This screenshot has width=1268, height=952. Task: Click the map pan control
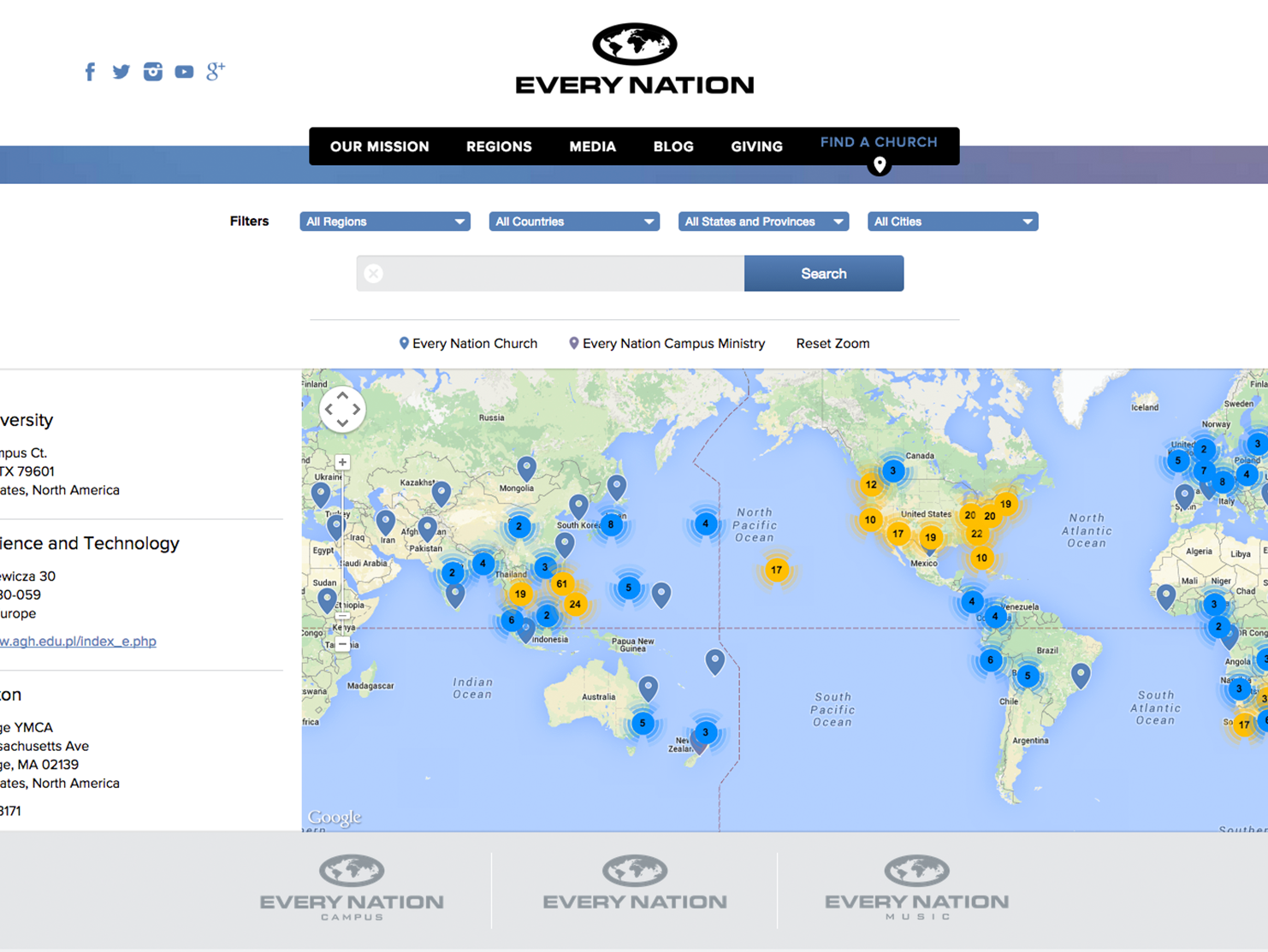tap(342, 410)
